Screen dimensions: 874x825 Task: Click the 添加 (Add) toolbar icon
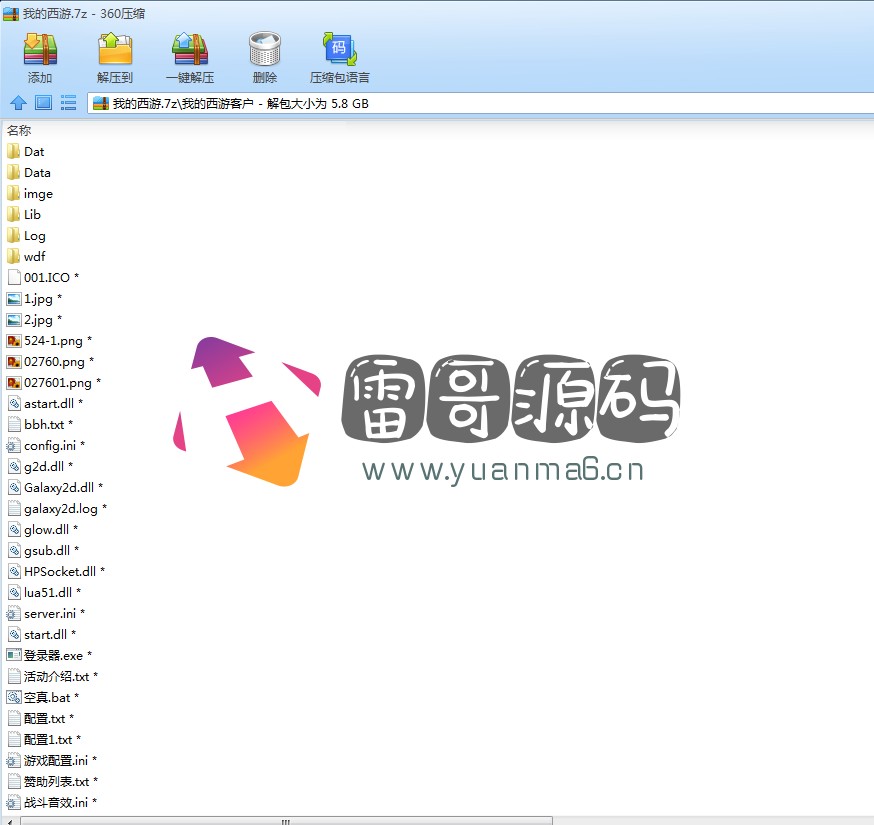coord(40,49)
